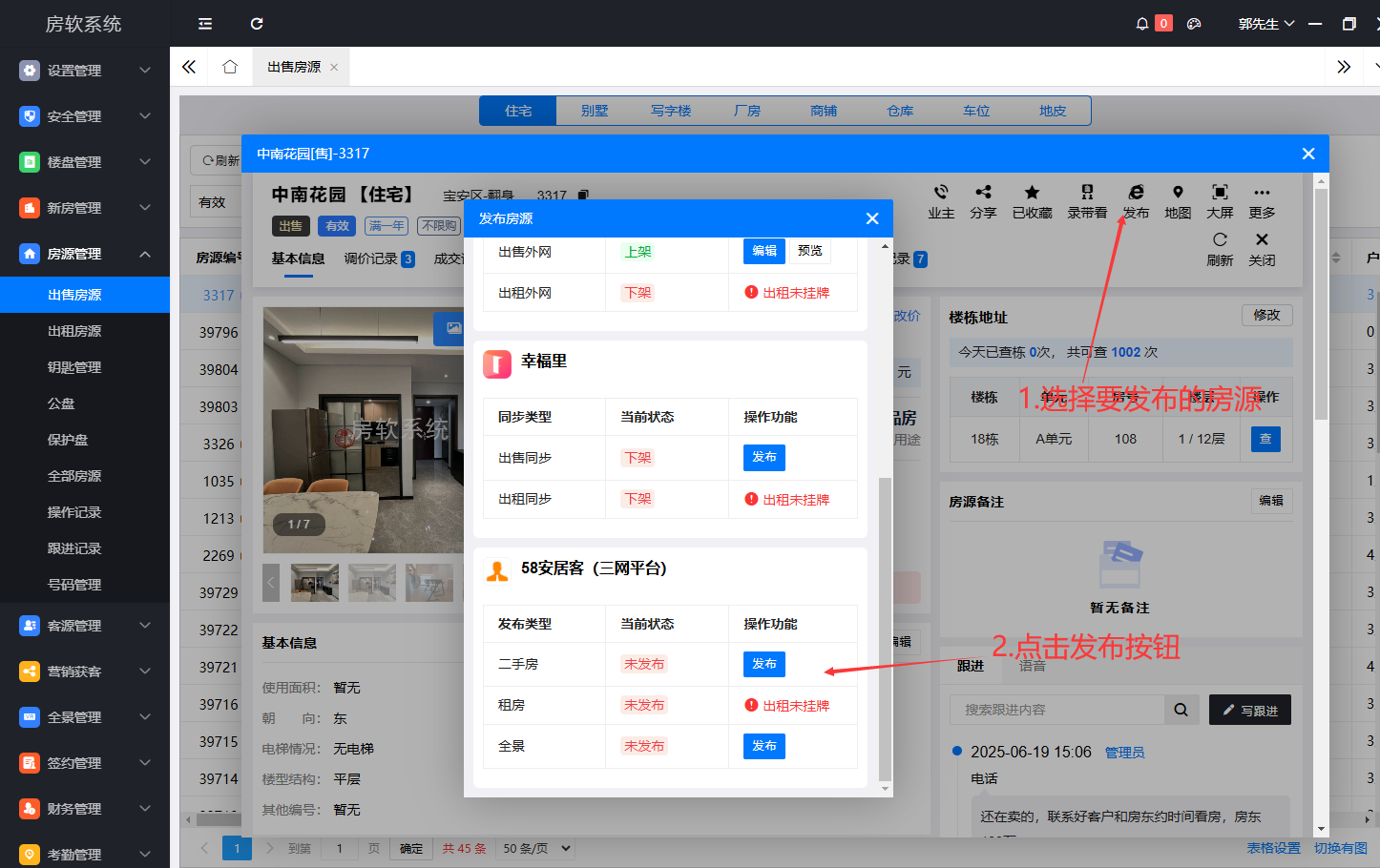Viewport: 1380px width, 868px height.
Task: Select row 39796 in property list
Action: click(219, 333)
